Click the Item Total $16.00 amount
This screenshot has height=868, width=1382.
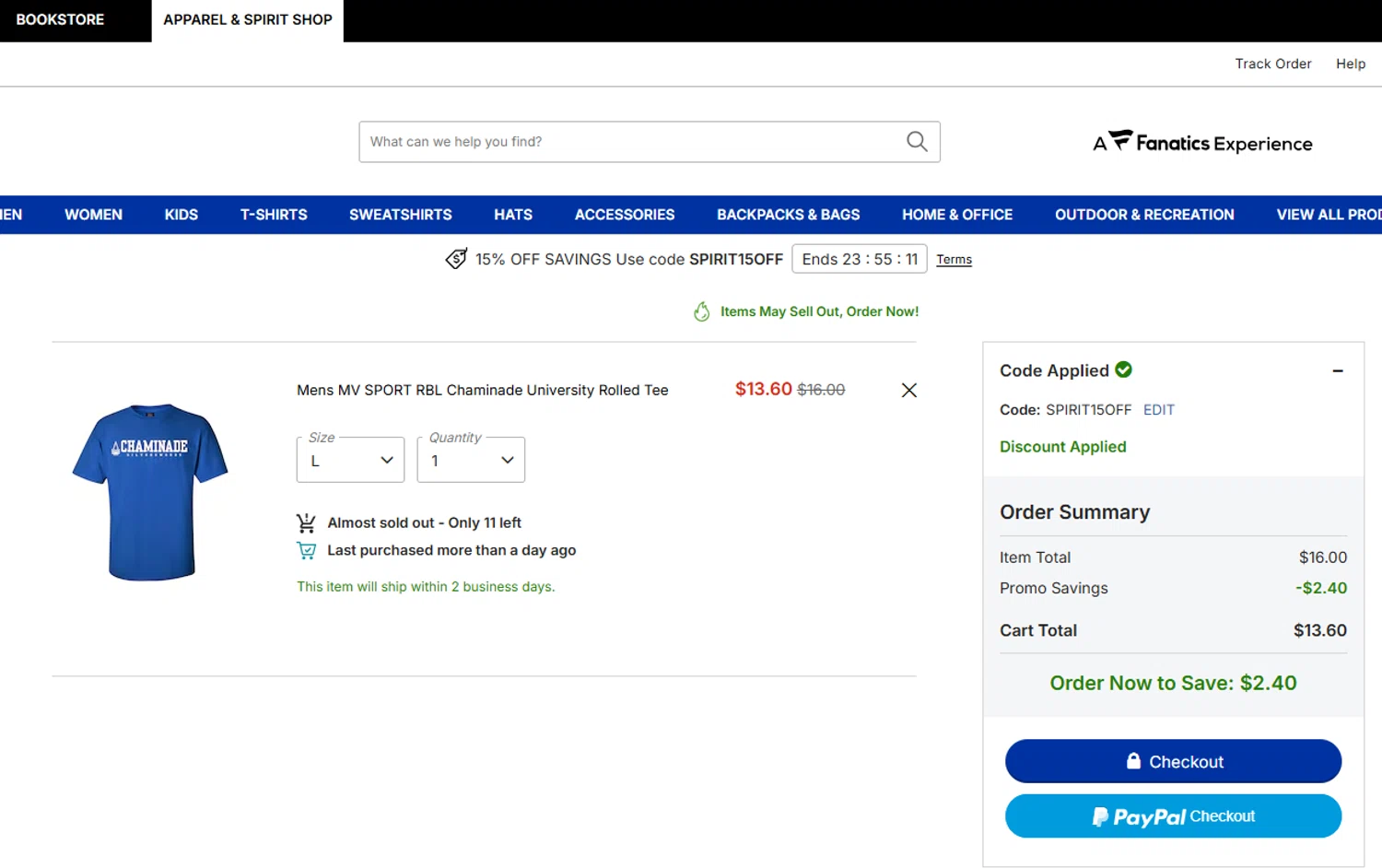coord(1323,557)
